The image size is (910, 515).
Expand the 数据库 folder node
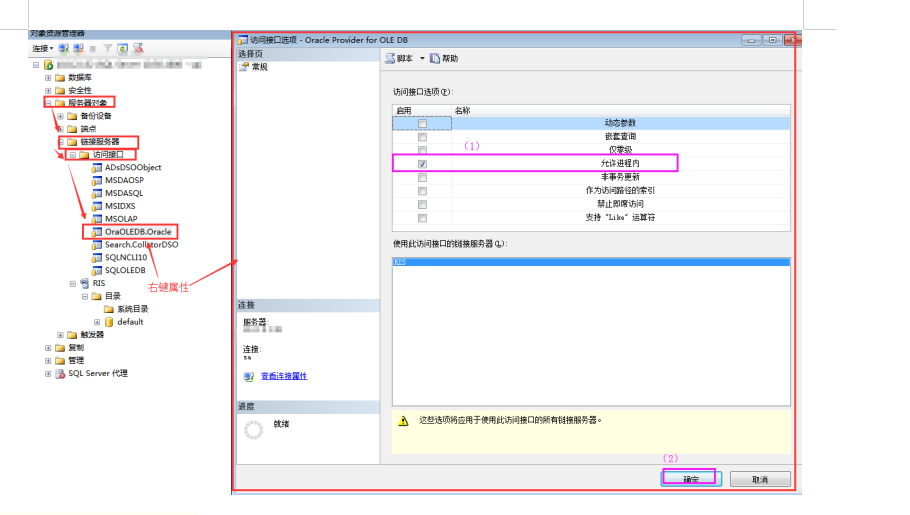coord(48,78)
